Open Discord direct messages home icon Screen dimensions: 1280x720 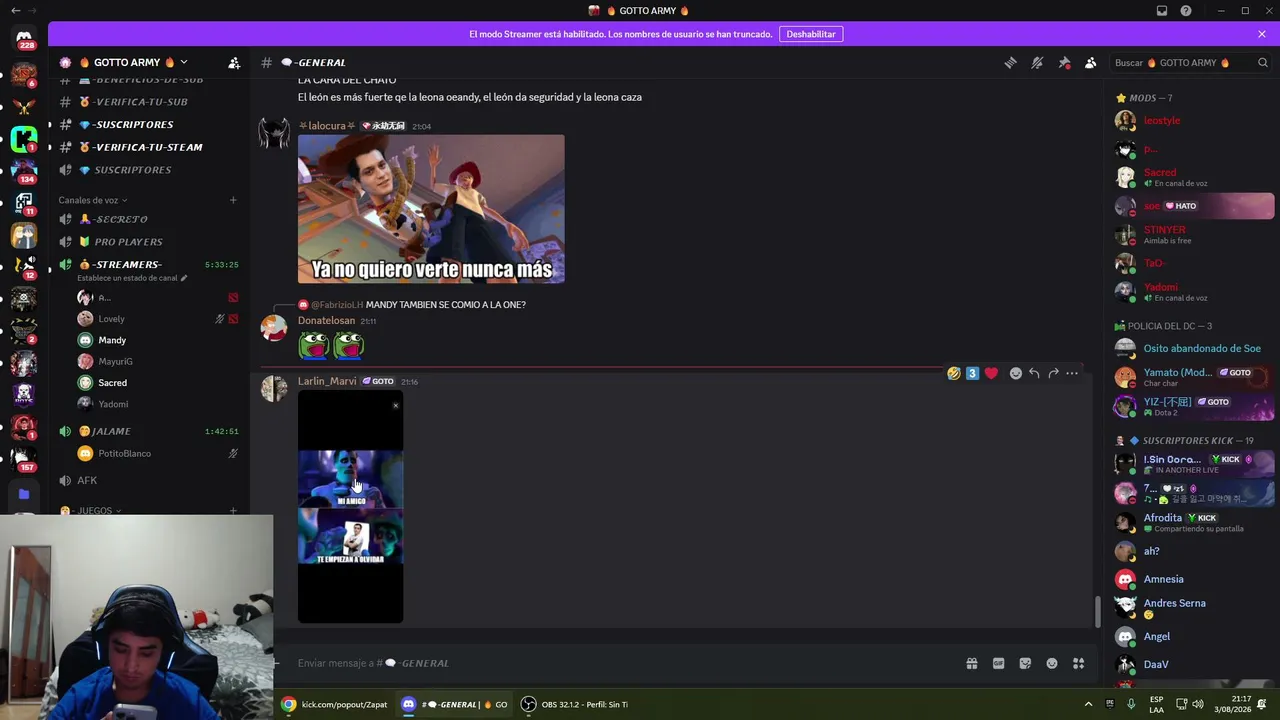pyautogui.click(x=24, y=39)
